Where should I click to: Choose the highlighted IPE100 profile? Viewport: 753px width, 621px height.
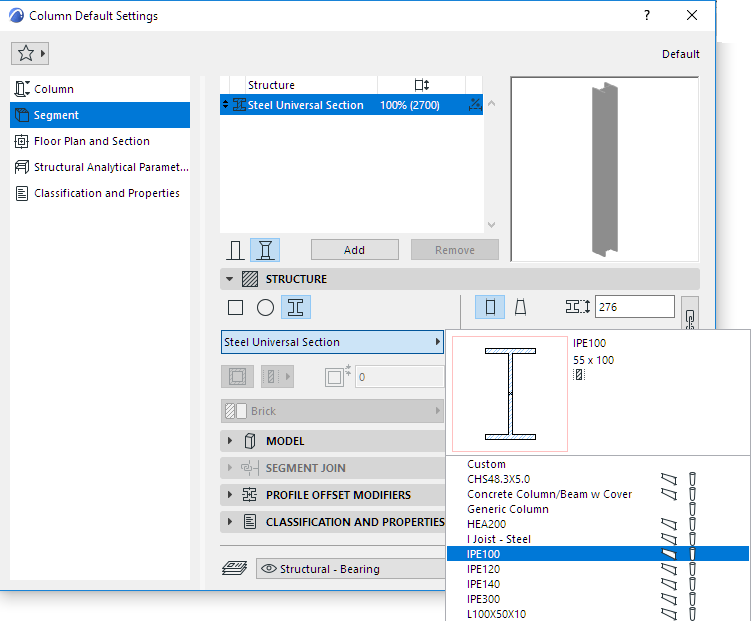click(598, 554)
